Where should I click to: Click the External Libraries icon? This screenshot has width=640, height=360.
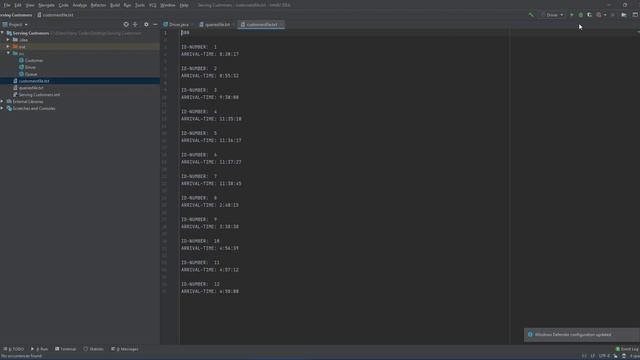pos(9,101)
